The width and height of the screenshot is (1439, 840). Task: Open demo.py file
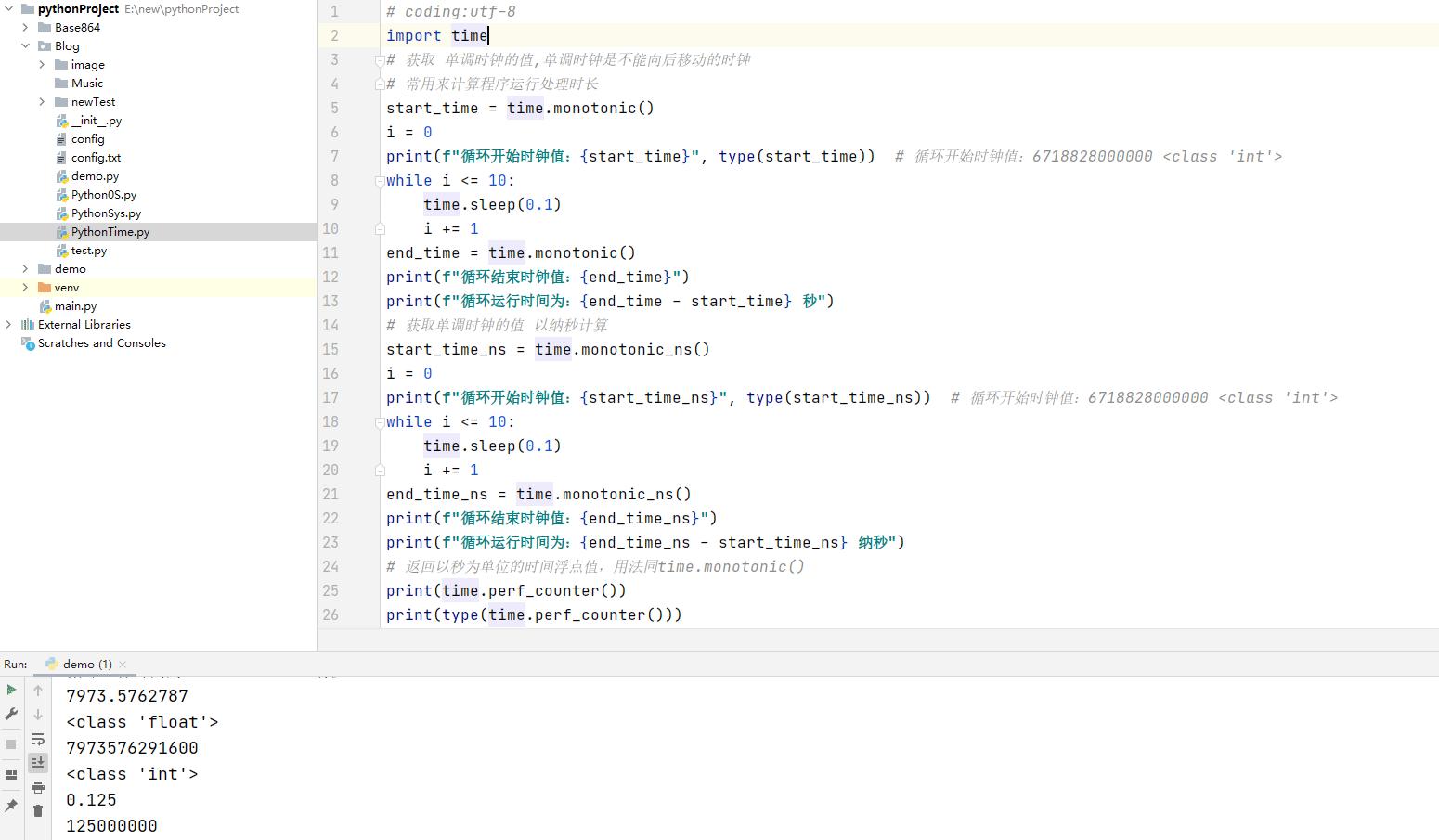click(95, 176)
